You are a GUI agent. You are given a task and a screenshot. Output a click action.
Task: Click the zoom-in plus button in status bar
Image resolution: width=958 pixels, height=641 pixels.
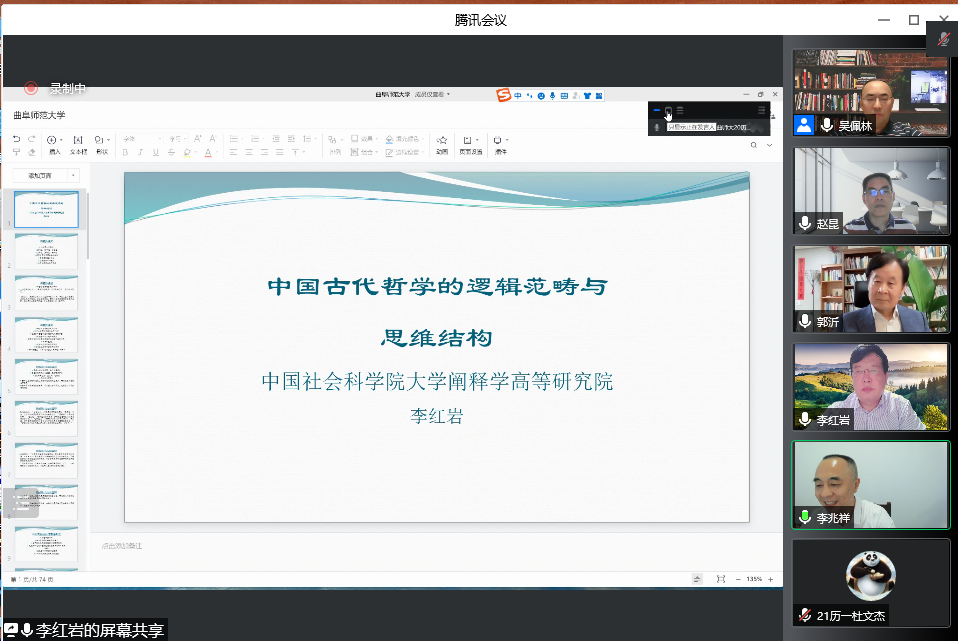pos(770,579)
